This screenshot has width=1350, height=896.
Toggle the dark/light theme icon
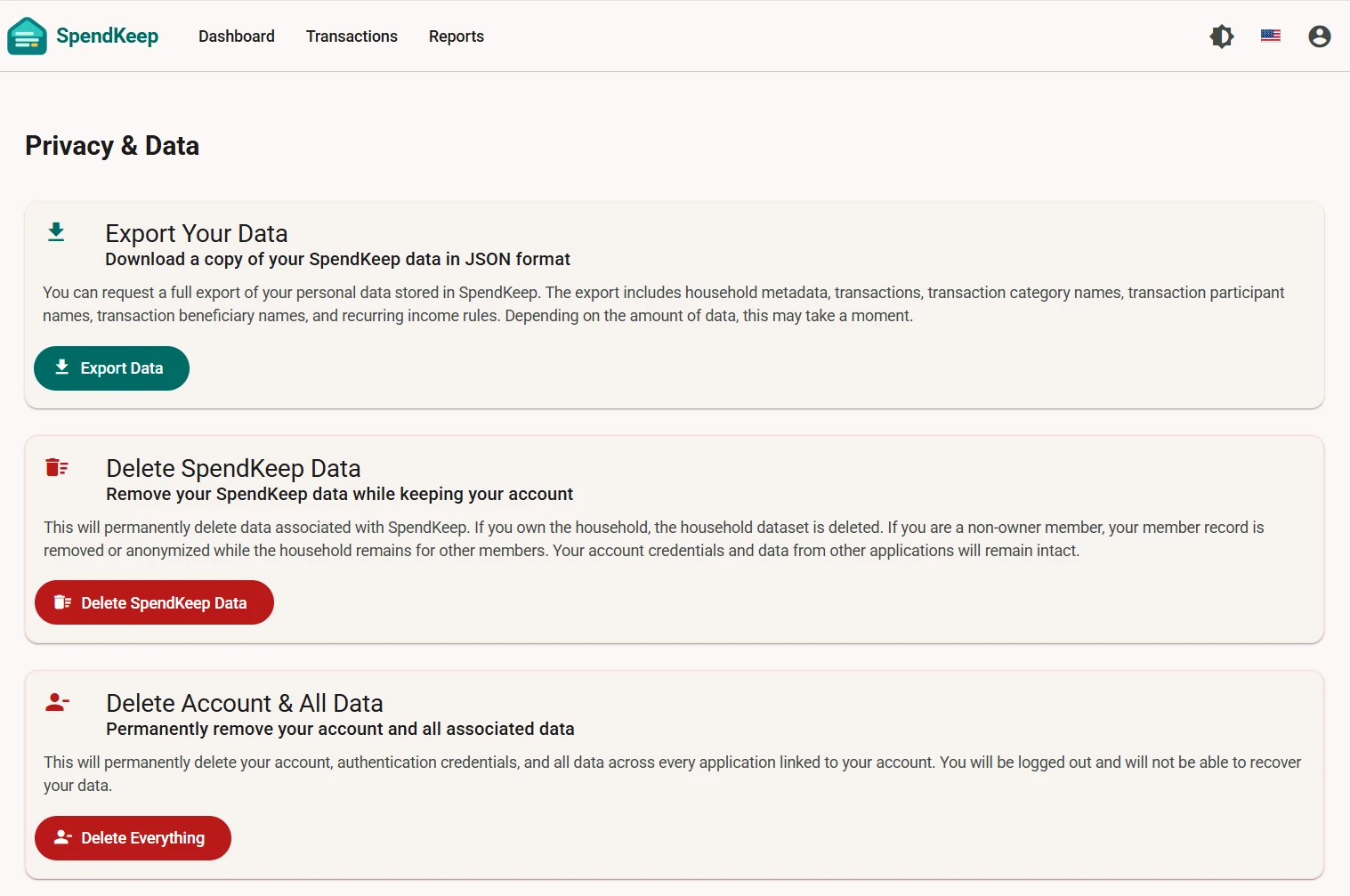[1222, 36]
